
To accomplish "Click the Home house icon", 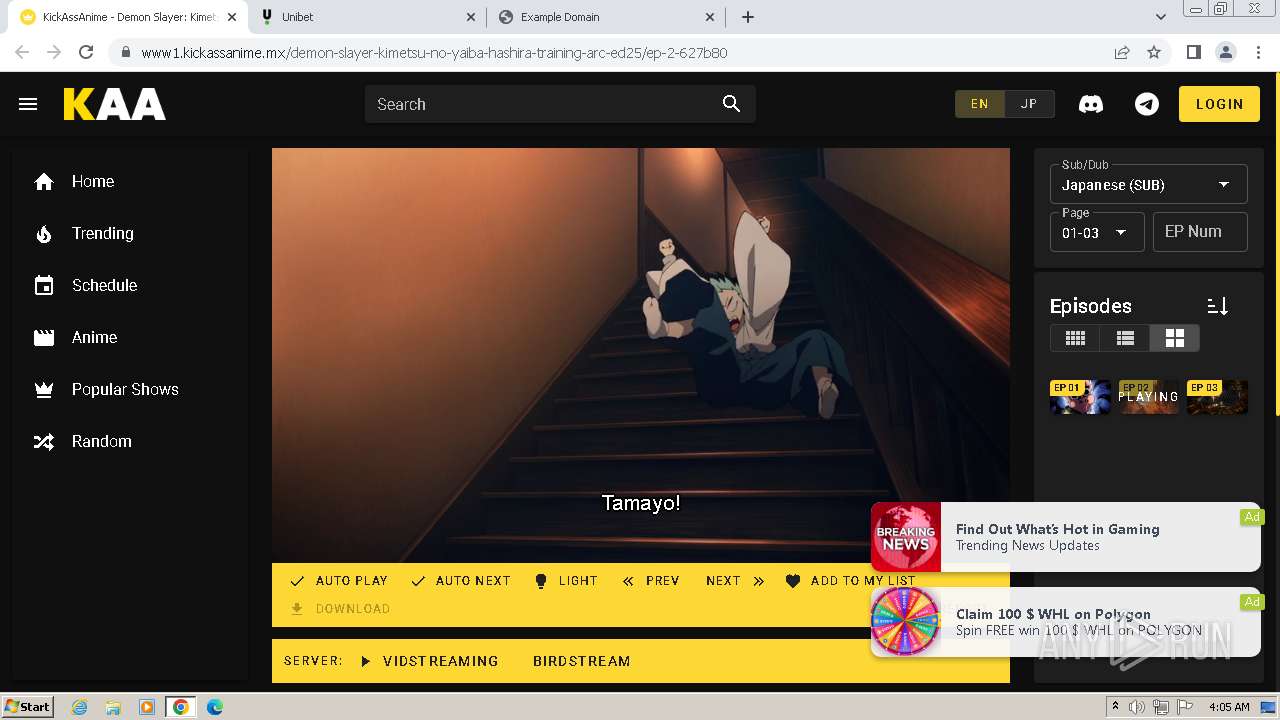I will pyautogui.click(x=44, y=181).
